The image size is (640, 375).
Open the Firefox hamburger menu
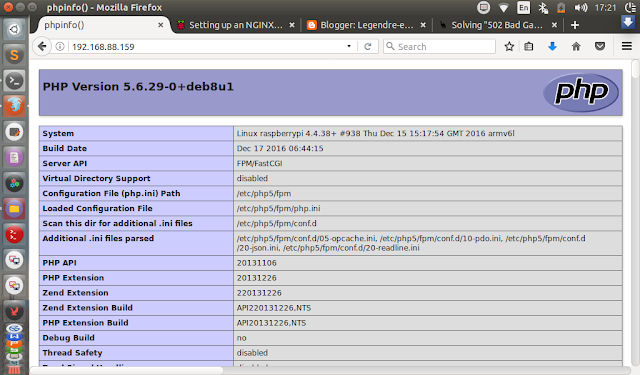coord(627,47)
